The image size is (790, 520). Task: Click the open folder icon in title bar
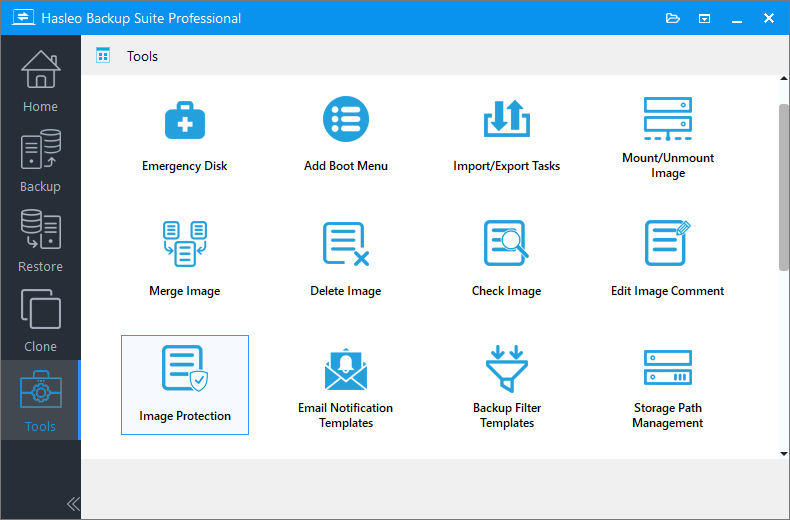673,19
